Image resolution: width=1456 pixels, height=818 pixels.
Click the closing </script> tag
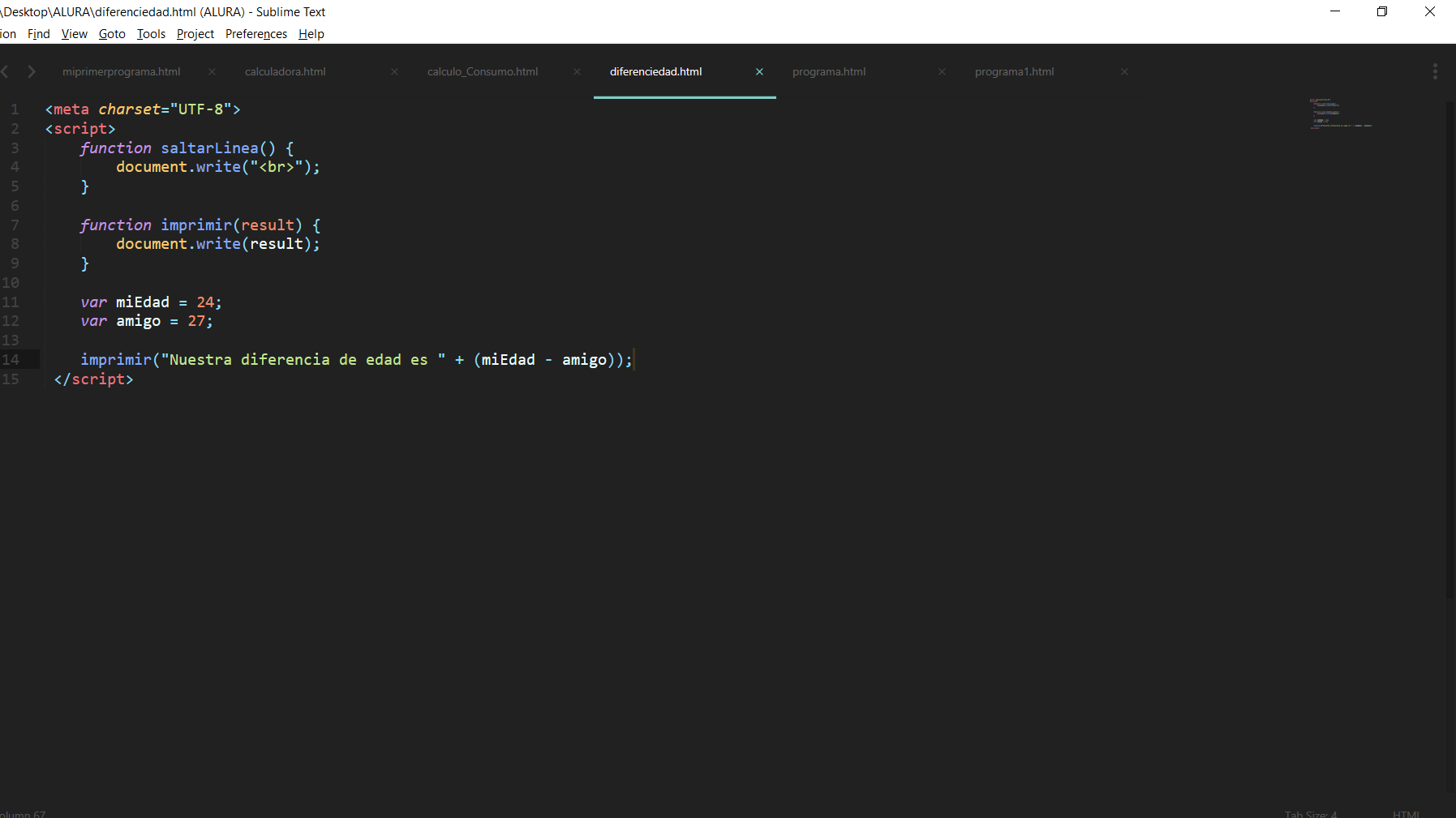(93, 379)
